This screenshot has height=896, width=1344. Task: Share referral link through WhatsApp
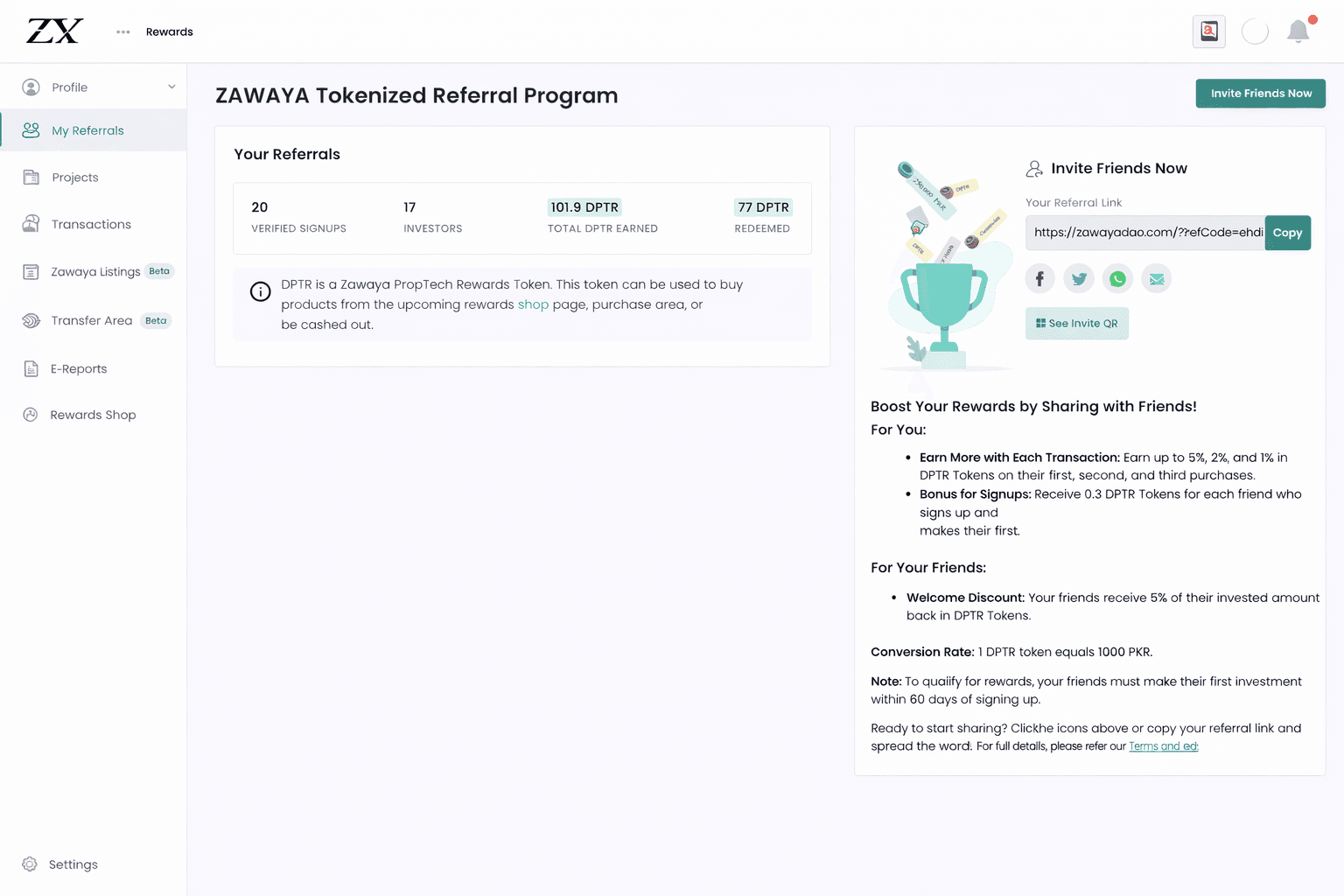click(1117, 279)
